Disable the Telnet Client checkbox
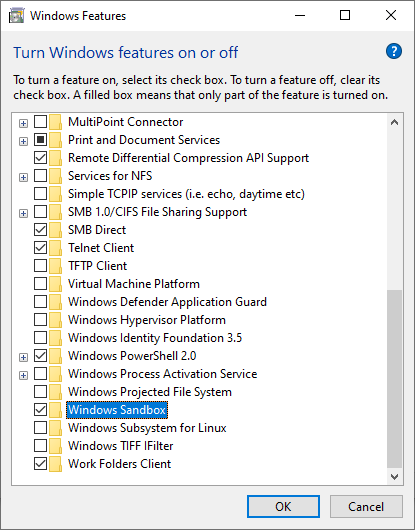The image size is (415, 530). coord(41,248)
